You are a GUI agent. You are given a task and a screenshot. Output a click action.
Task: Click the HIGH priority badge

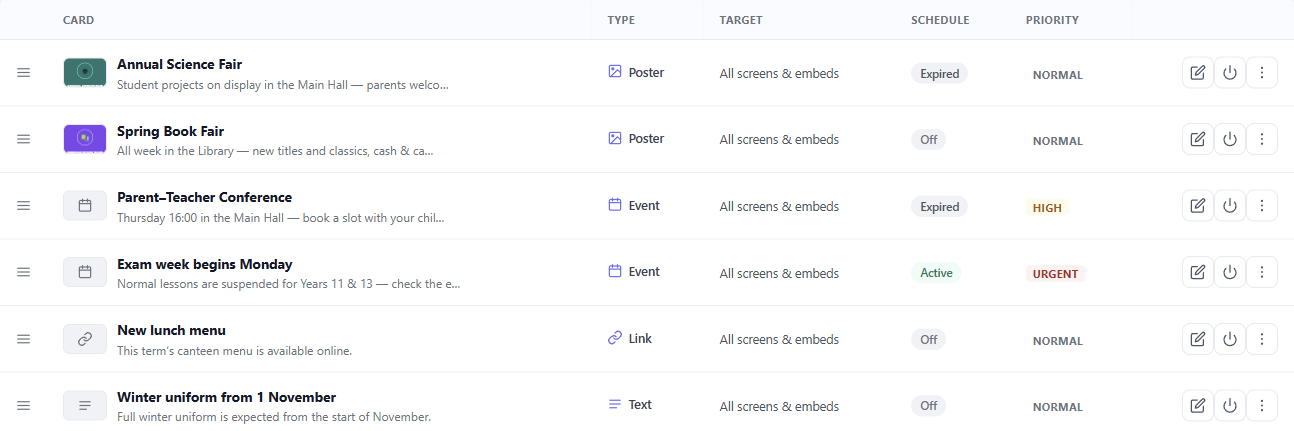(1047, 208)
